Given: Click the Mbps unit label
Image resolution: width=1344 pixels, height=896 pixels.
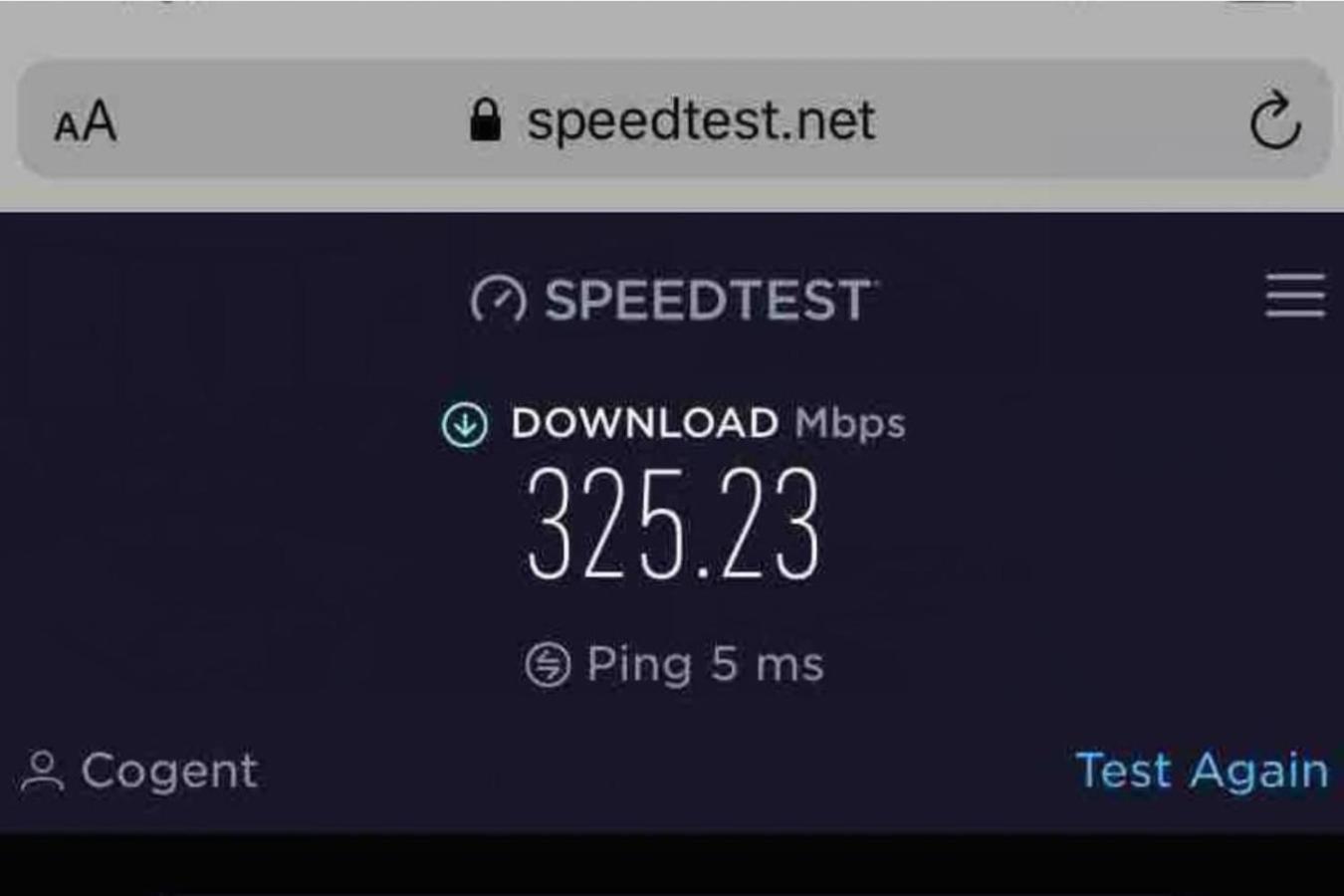Looking at the screenshot, I should [850, 424].
